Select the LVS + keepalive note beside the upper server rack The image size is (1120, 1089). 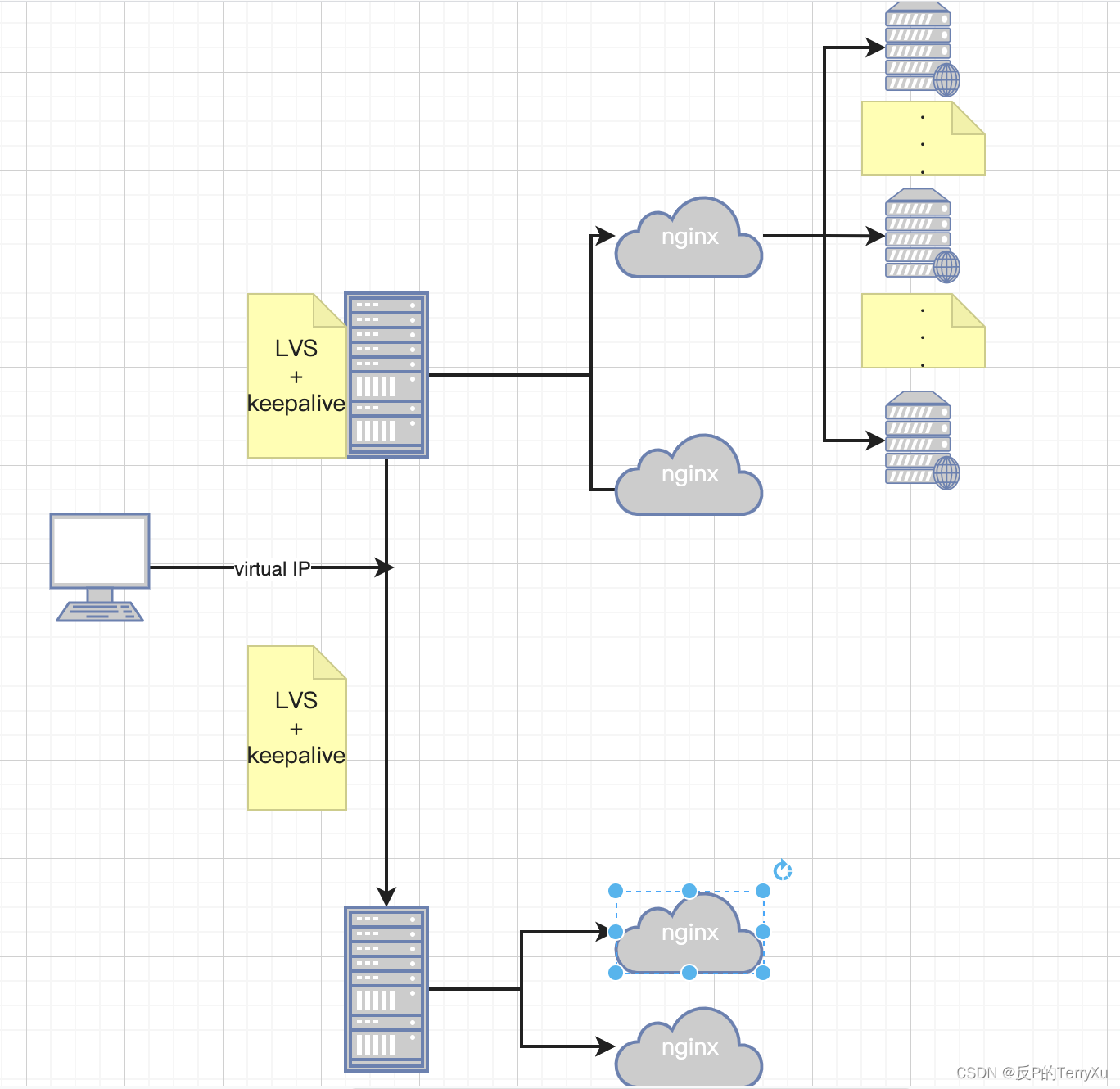click(x=296, y=376)
